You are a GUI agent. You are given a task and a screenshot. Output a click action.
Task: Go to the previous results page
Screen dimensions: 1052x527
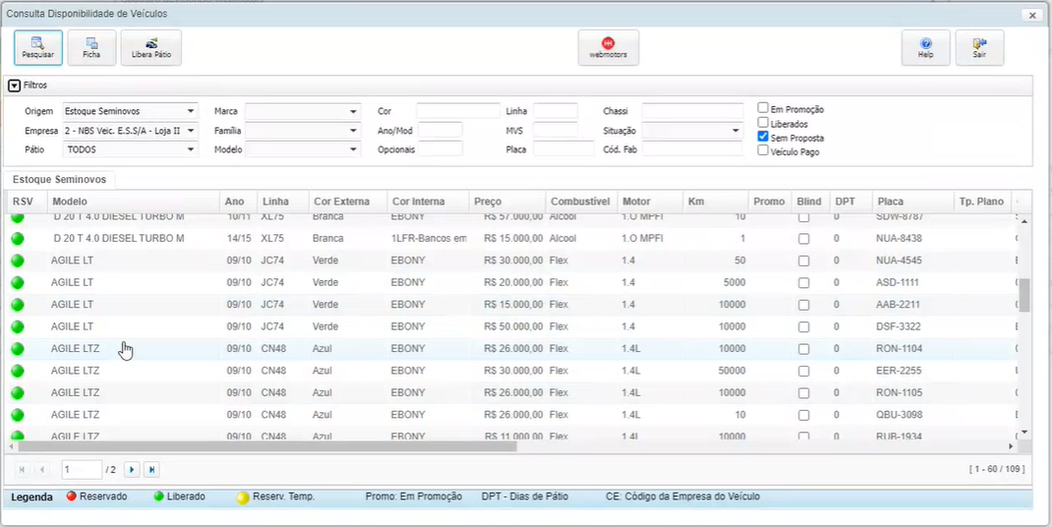42,470
